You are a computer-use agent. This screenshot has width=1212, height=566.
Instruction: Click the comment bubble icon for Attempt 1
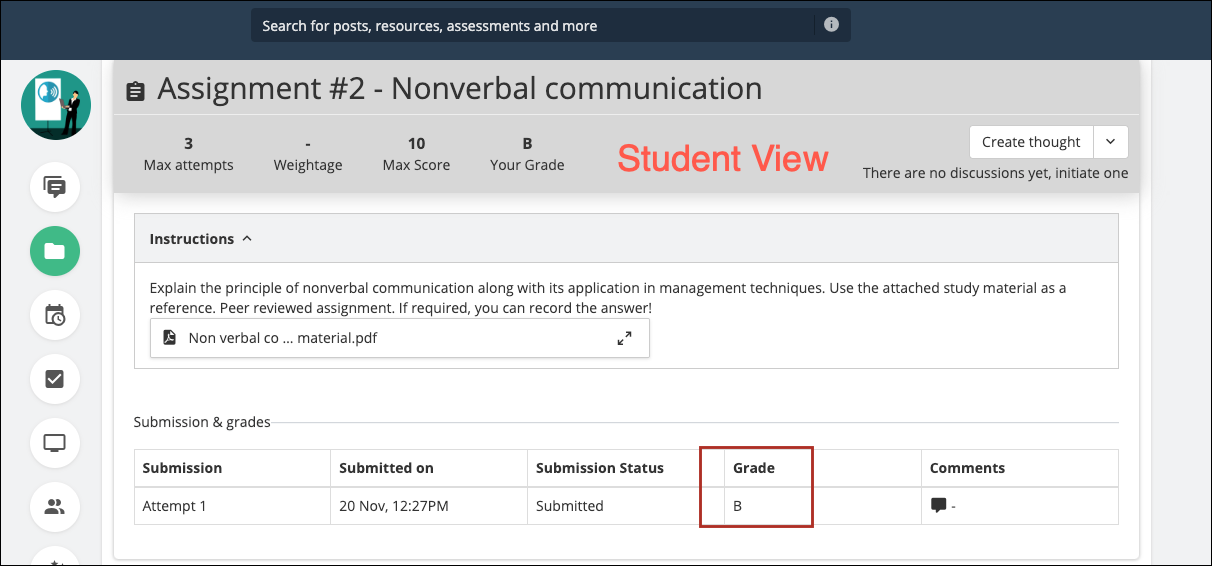(x=938, y=506)
